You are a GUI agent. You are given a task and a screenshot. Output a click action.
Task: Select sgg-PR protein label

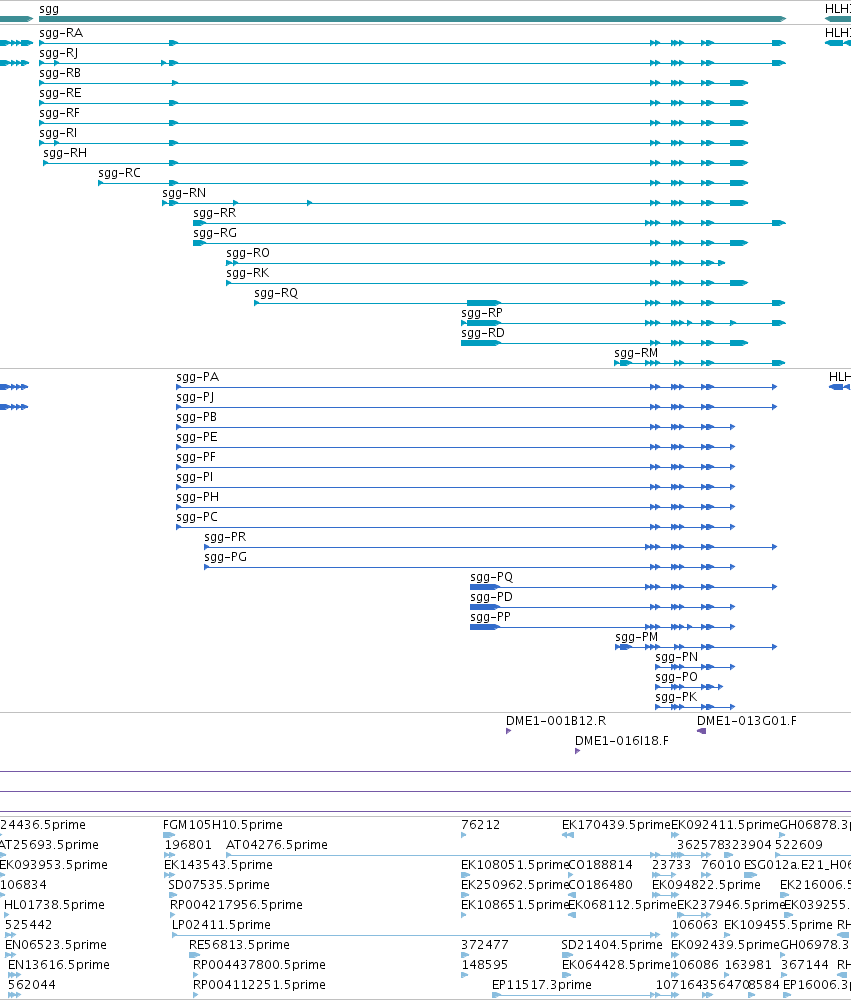point(225,537)
